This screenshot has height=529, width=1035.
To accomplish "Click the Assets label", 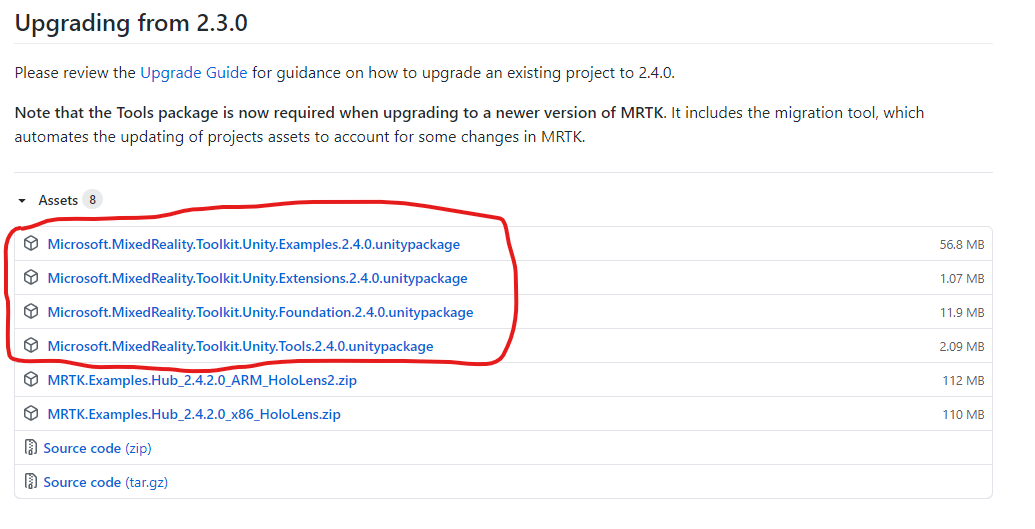I will (58, 200).
